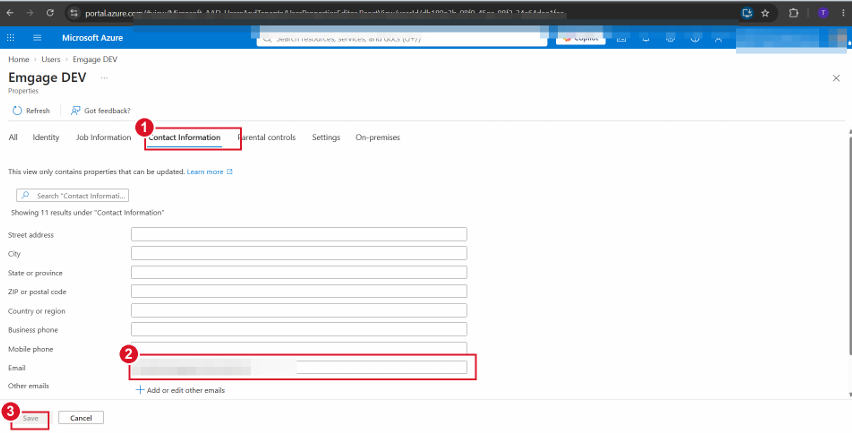
Task: Go forward in the browser
Action: coord(30,12)
